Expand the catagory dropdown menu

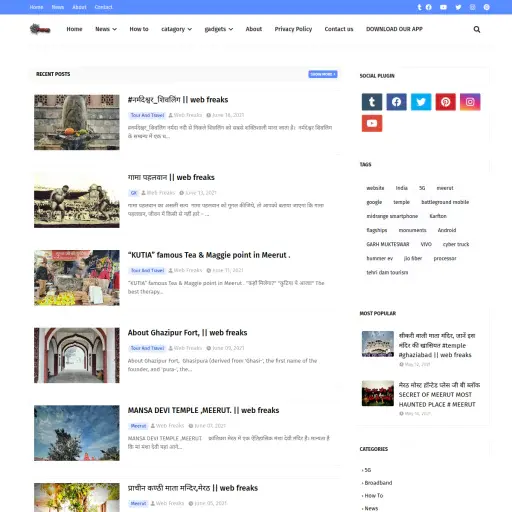176,29
